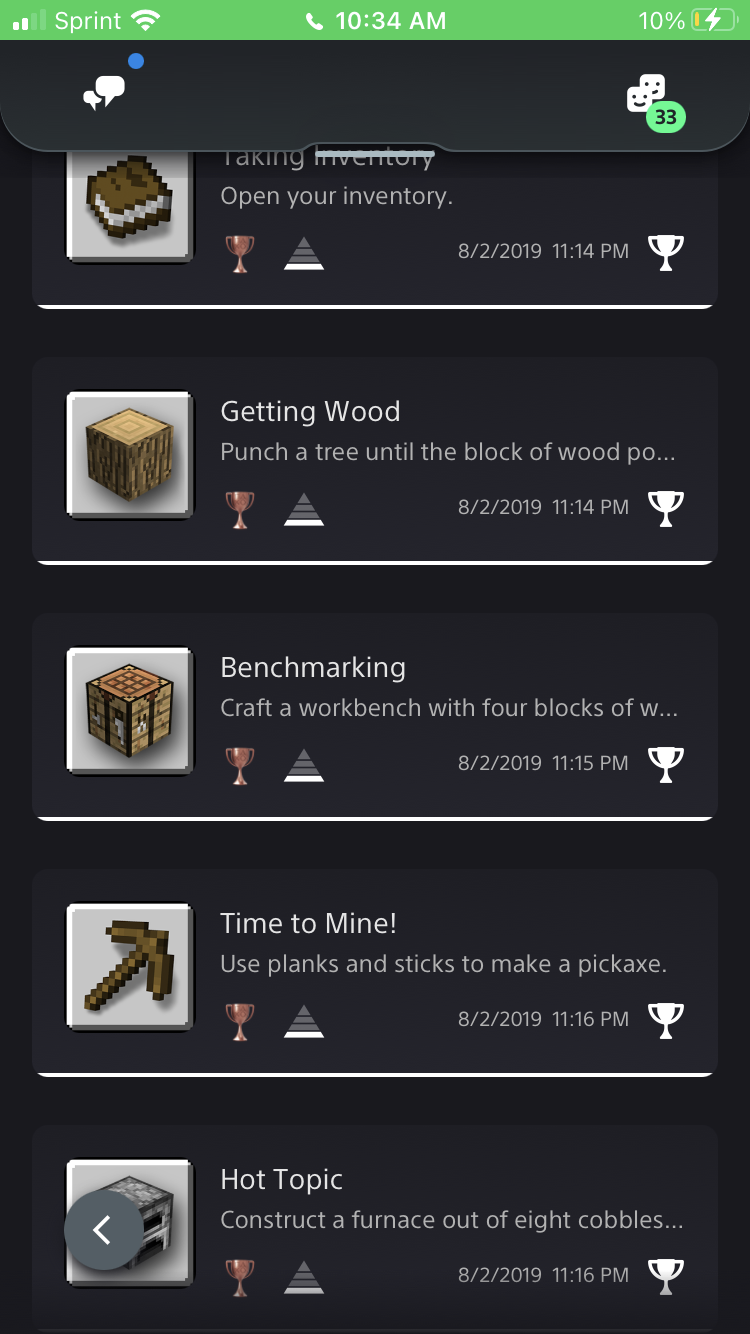Tap the bronze trophy under Getting Wood
This screenshot has width=750, height=1334.
(240, 509)
